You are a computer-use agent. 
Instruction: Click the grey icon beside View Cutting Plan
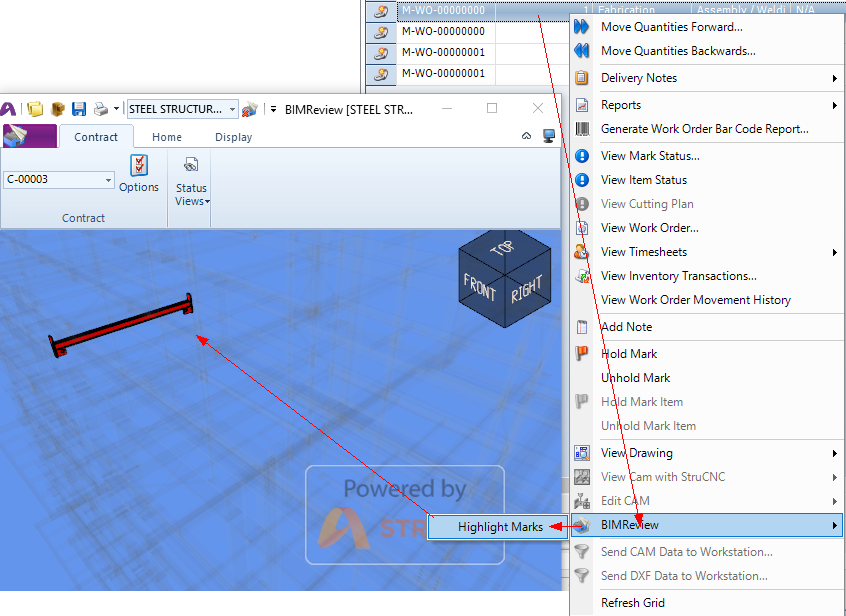click(582, 204)
